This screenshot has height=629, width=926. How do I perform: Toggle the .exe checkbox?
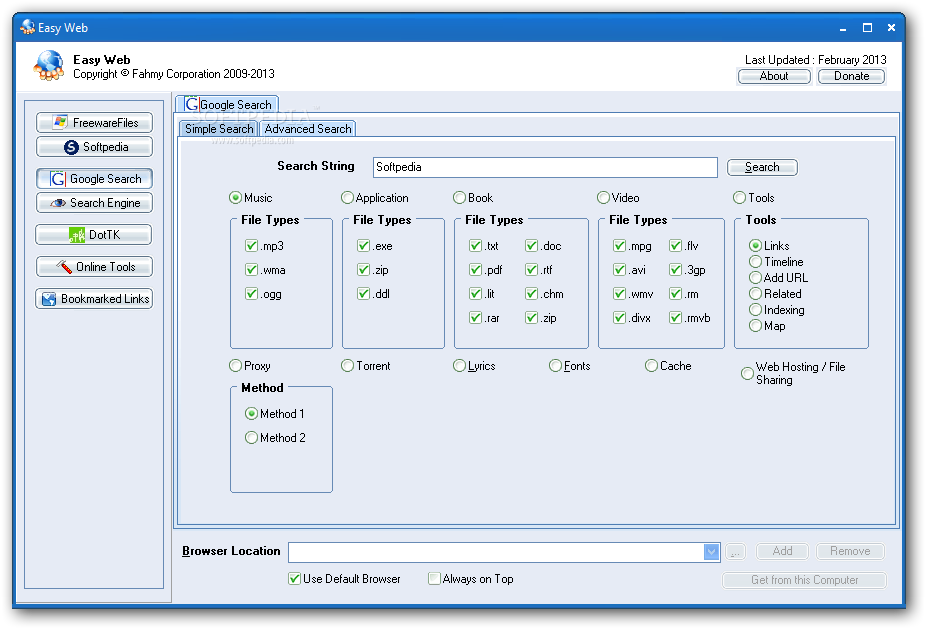point(364,246)
